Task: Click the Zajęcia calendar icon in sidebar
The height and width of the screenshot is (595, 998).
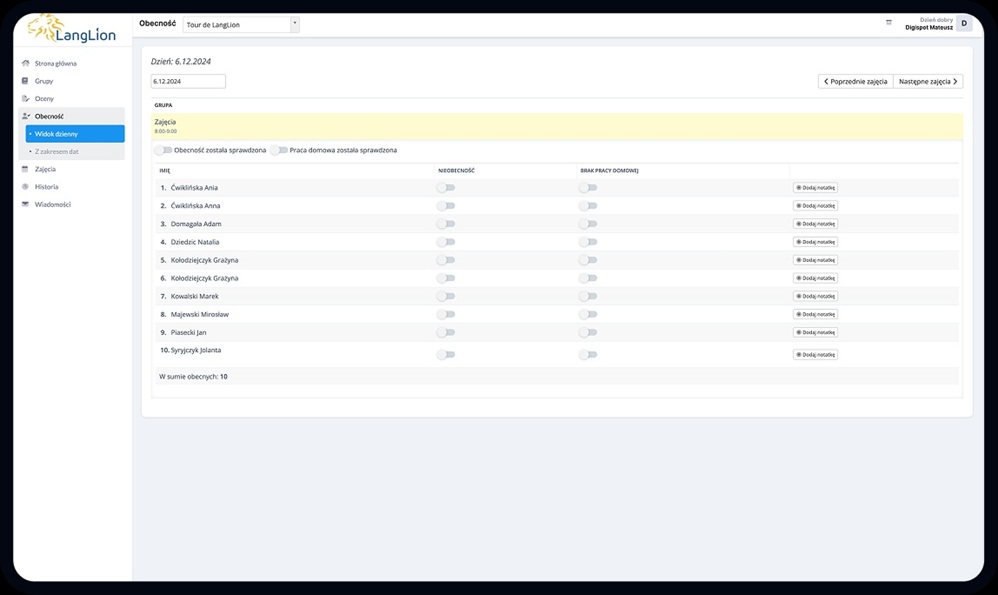Action: (x=25, y=169)
